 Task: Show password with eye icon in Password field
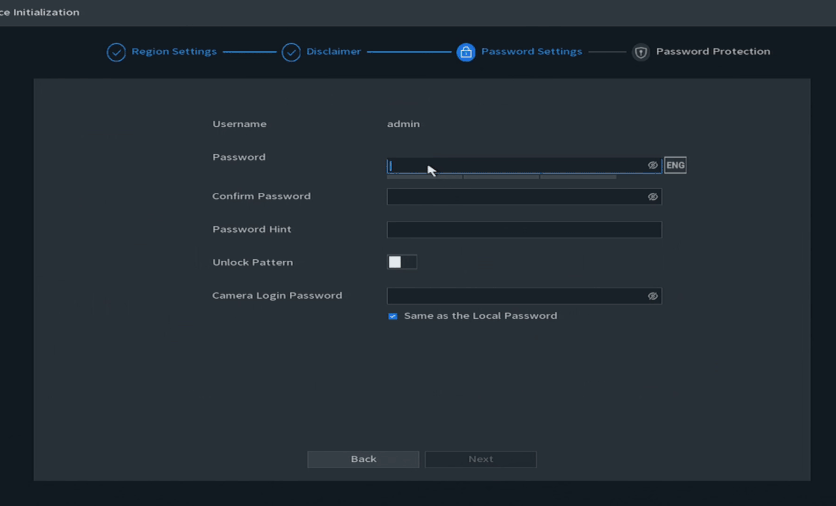(x=653, y=166)
